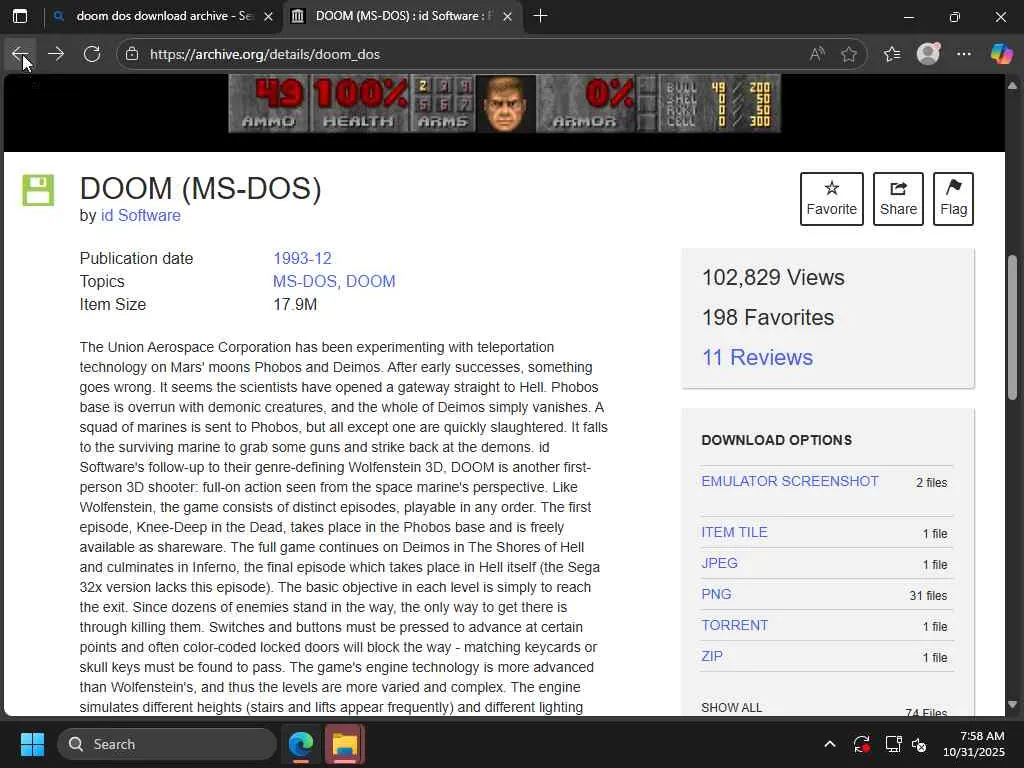Screen dimensions: 1024x768
Task: Click the DOWNLOAD OPTIONS heading
Action: point(776,440)
